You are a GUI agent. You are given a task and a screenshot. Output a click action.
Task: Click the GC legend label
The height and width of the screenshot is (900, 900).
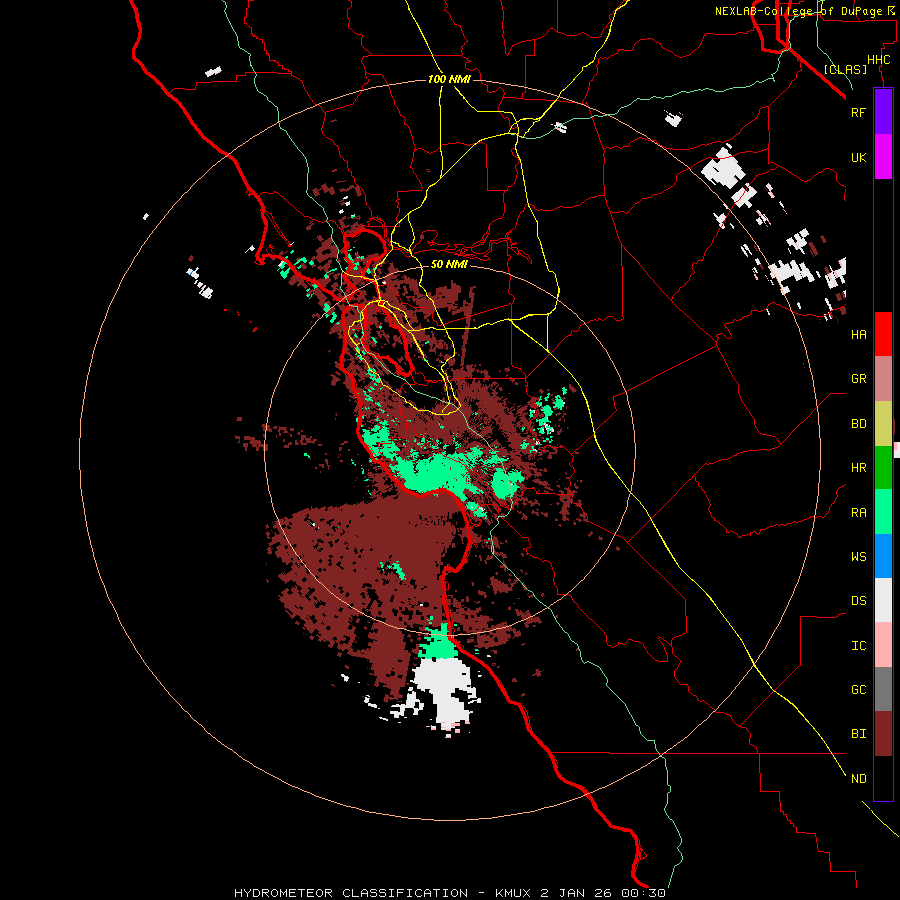coord(858,690)
